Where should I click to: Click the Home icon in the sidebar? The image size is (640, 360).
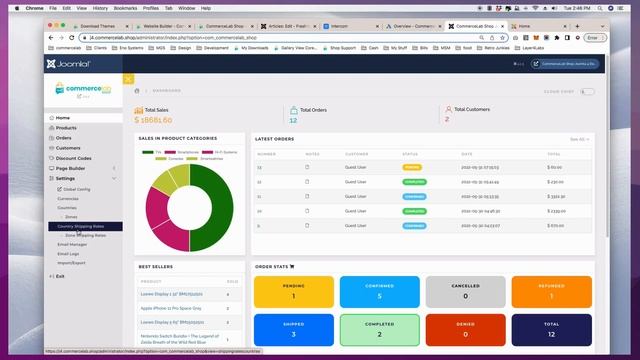pos(52,118)
